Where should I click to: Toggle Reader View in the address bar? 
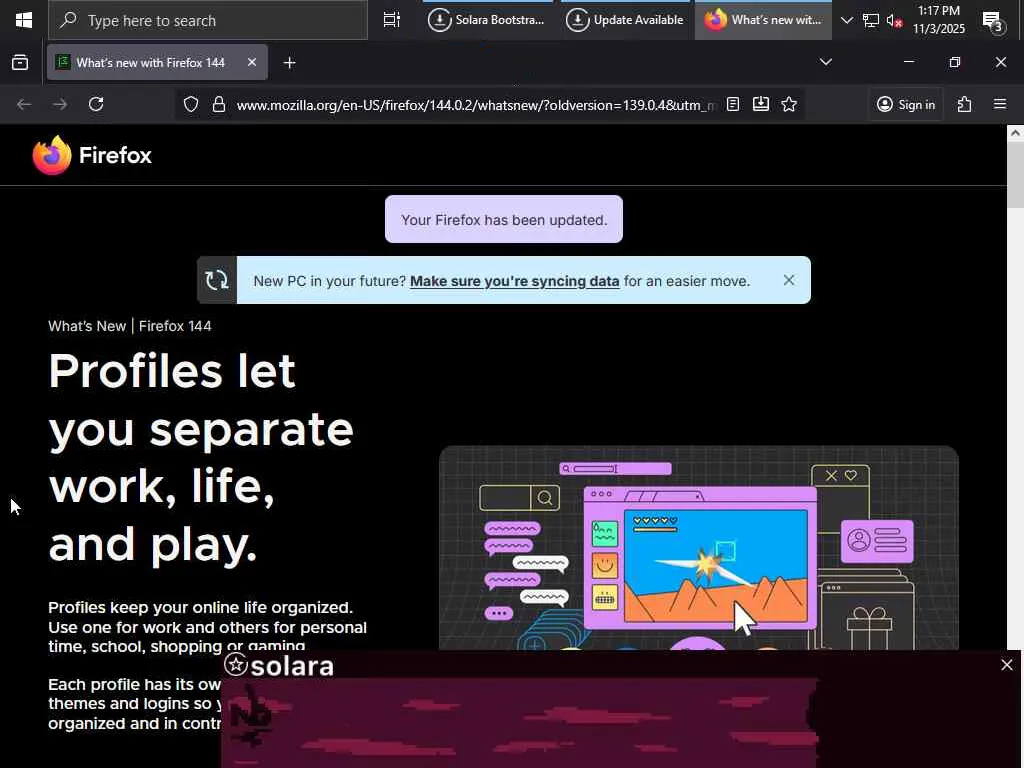tap(733, 104)
